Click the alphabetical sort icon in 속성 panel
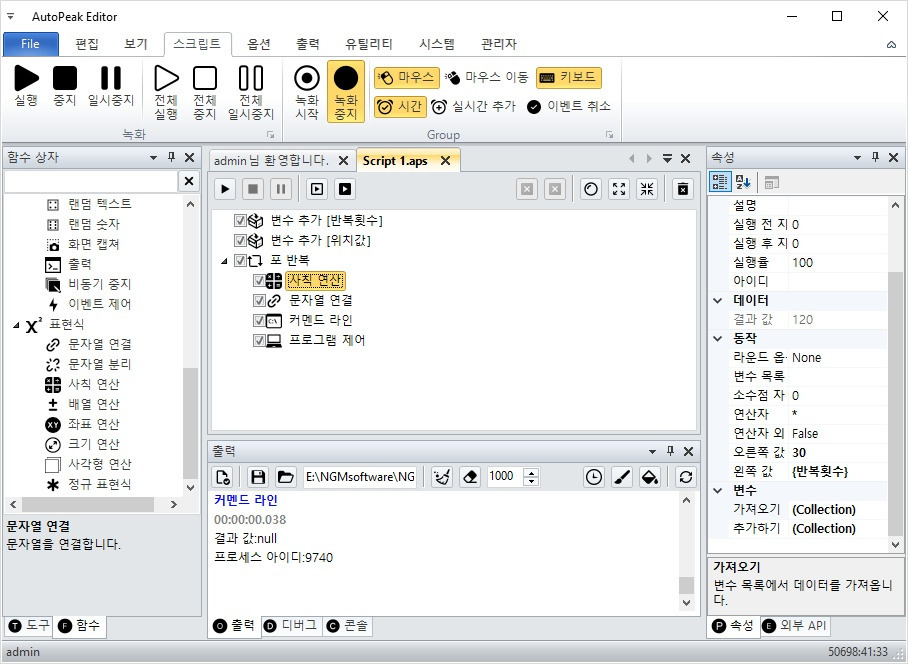The height and width of the screenshot is (664, 908). click(x=743, y=182)
